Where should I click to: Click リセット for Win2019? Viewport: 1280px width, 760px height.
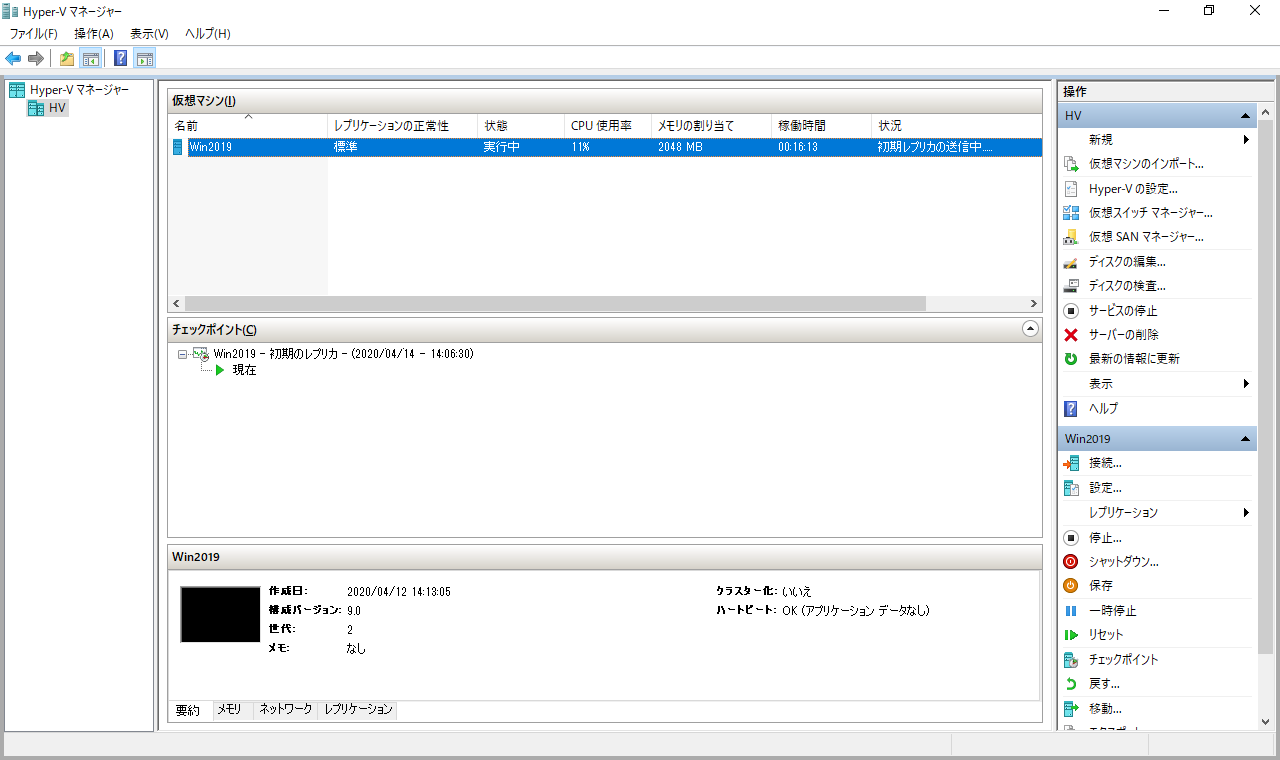pos(1106,635)
